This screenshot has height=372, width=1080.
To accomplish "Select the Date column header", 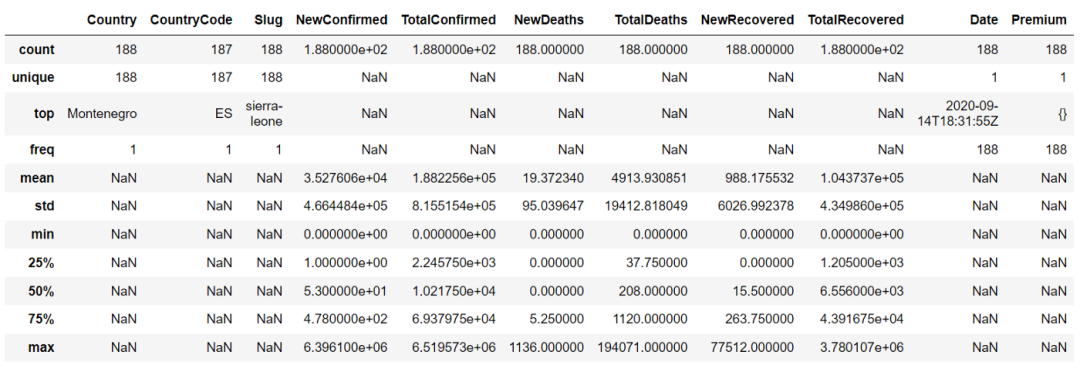I will tap(985, 20).
